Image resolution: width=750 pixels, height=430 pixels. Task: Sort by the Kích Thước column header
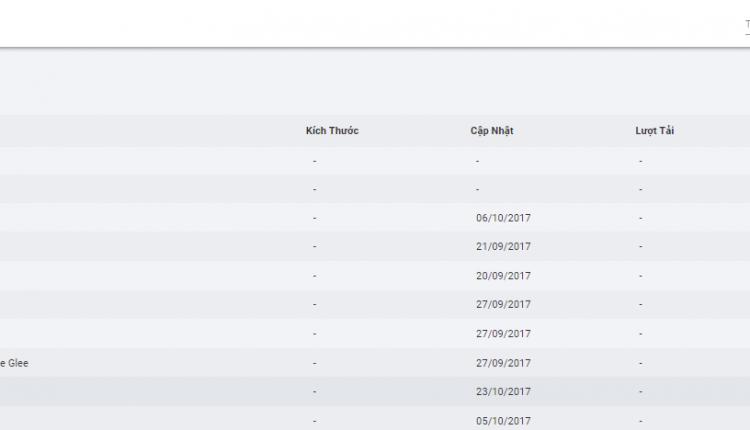click(x=332, y=131)
